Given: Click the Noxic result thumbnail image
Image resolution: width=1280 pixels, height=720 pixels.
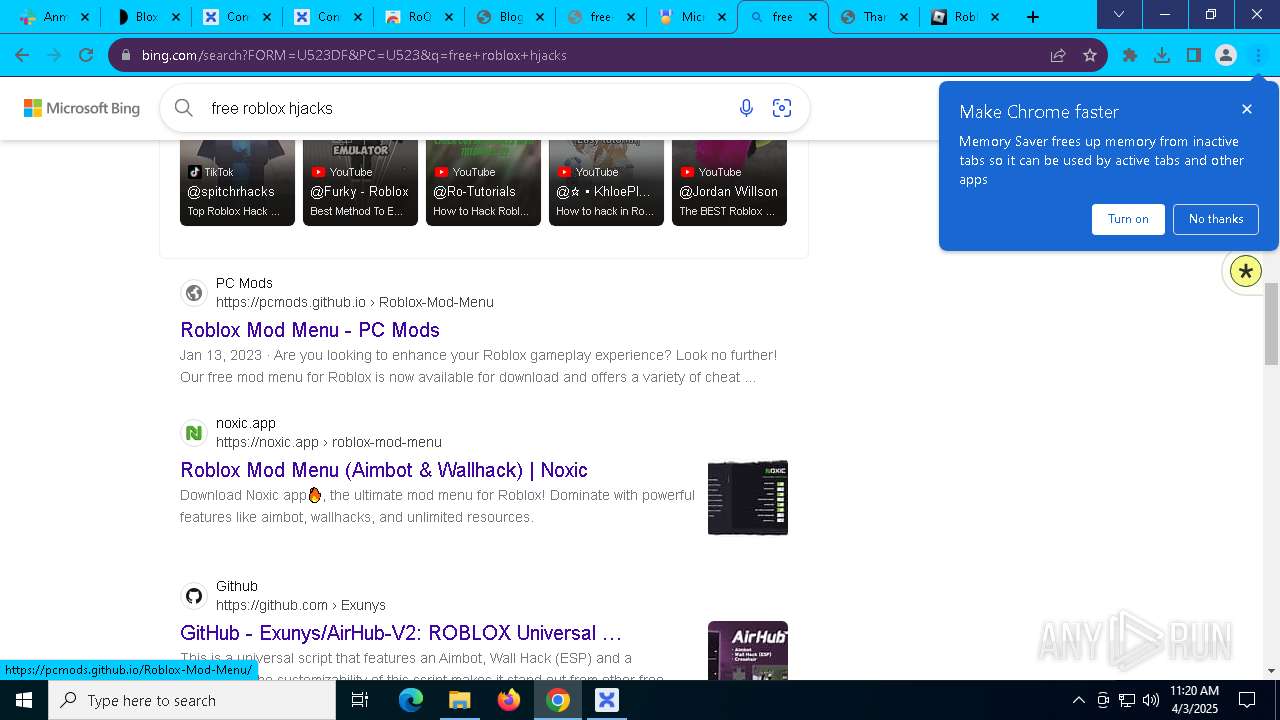Looking at the screenshot, I should coord(748,497).
